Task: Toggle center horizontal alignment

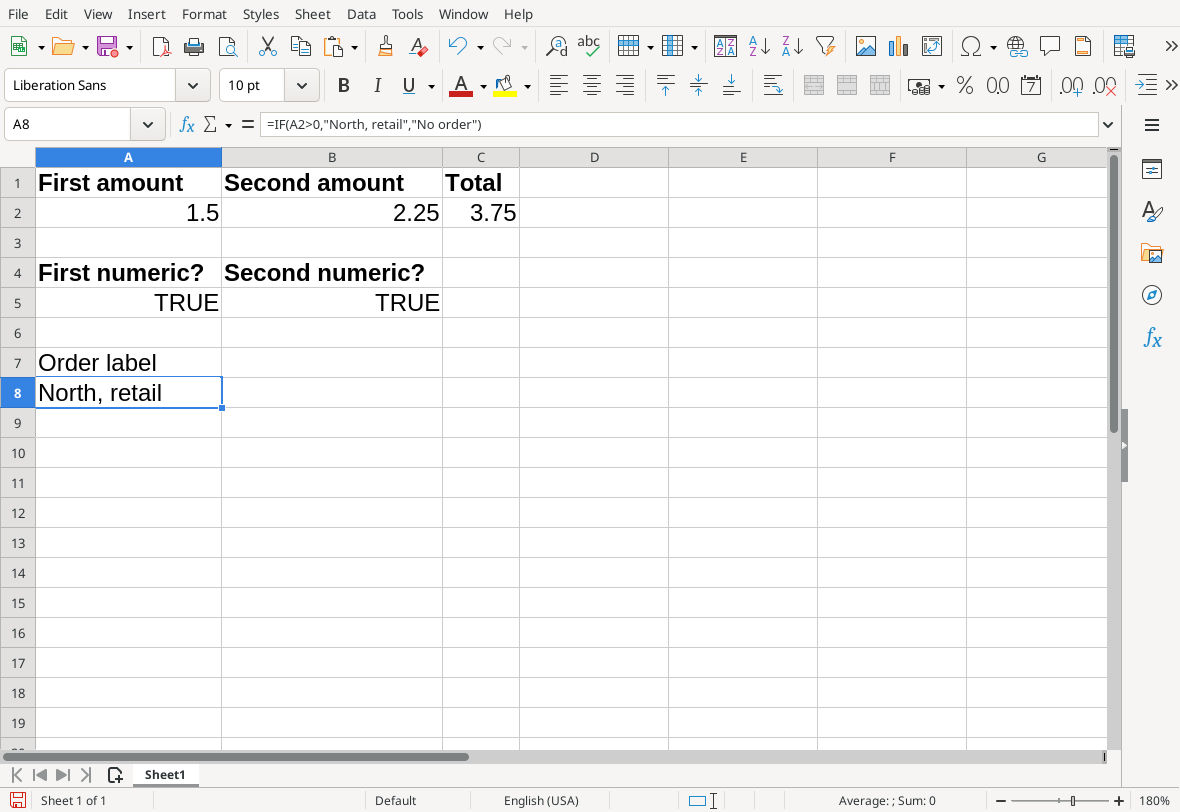Action: click(x=592, y=86)
